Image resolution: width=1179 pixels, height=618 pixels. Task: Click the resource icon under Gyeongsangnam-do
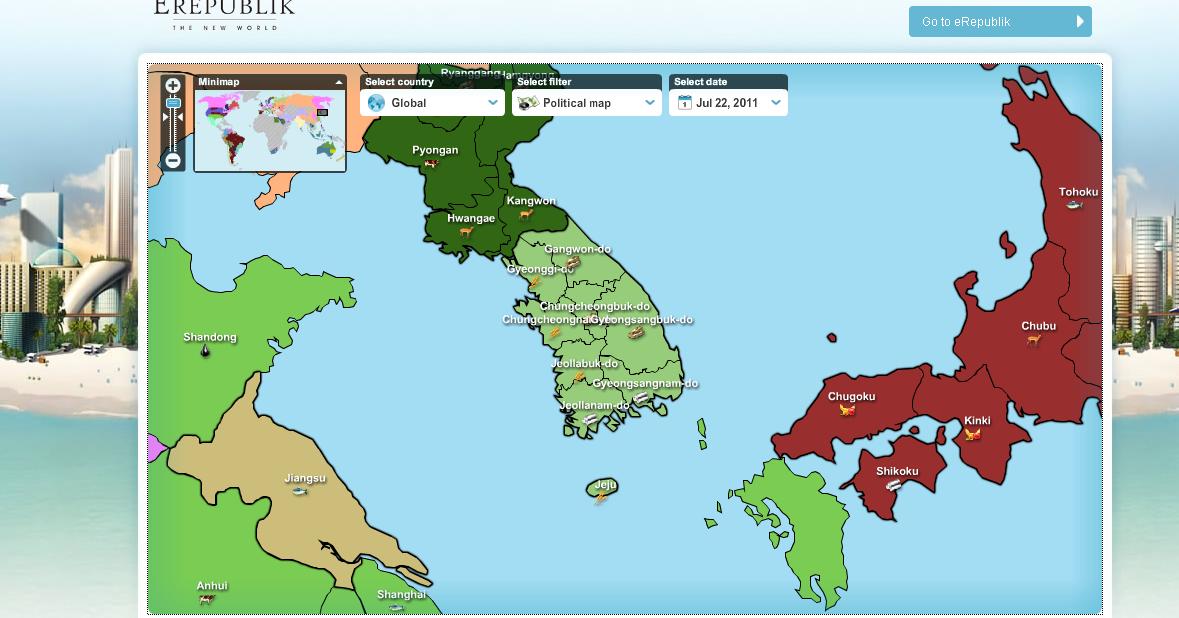click(x=641, y=397)
